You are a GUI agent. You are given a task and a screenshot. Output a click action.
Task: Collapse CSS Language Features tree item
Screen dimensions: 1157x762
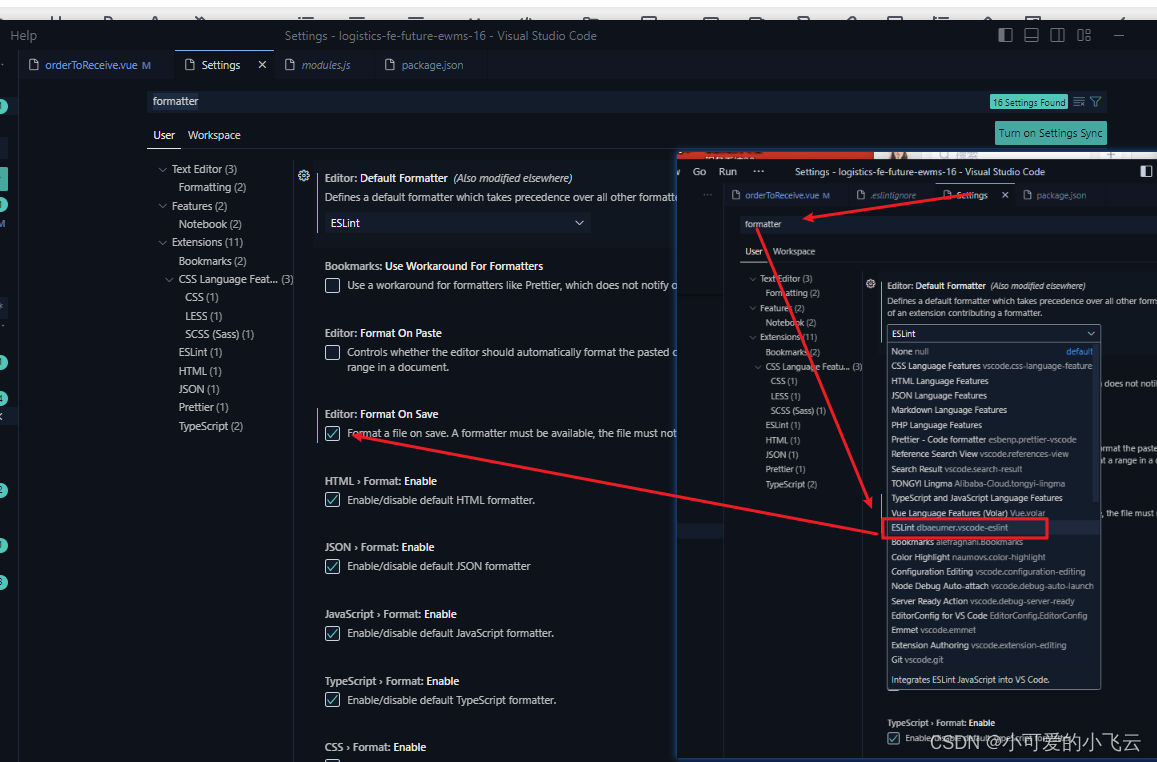(x=168, y=279)
